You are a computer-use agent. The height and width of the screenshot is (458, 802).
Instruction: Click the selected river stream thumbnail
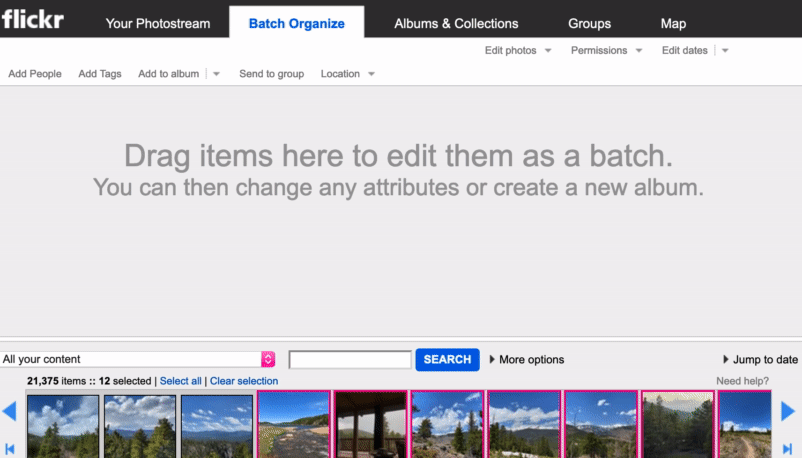(294, 425)
